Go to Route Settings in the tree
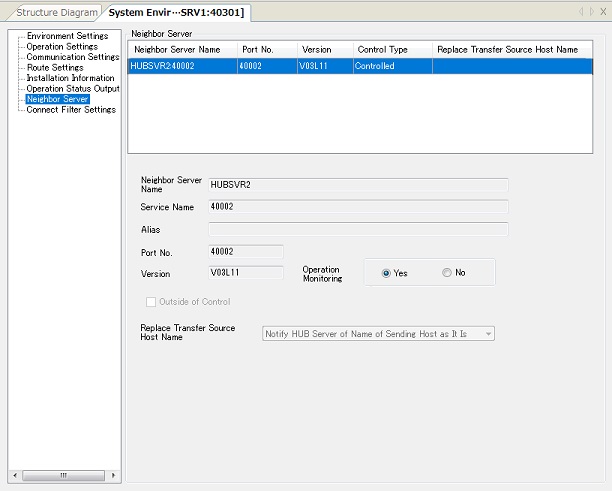Screen dimensions: 612x491 point(55,68)
